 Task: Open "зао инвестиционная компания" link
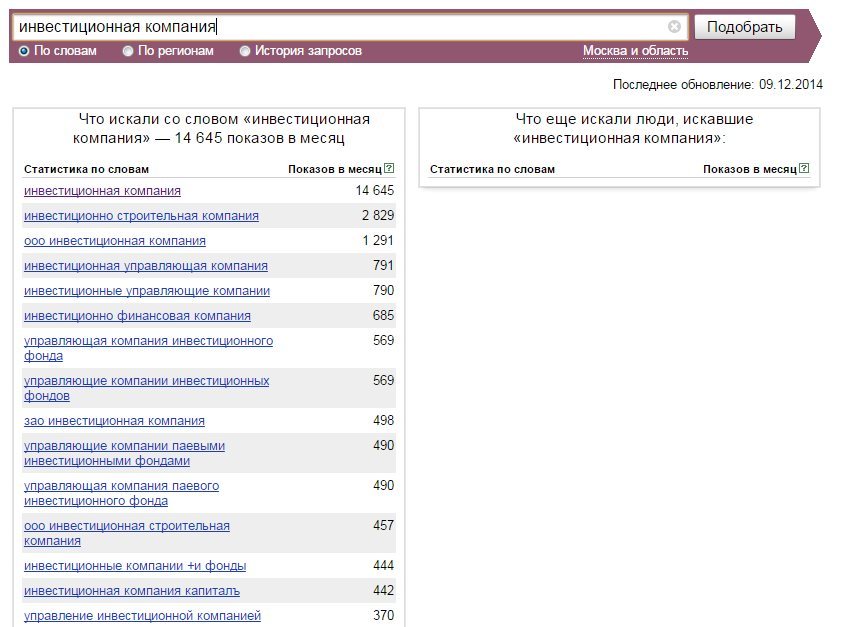[114, 421]
